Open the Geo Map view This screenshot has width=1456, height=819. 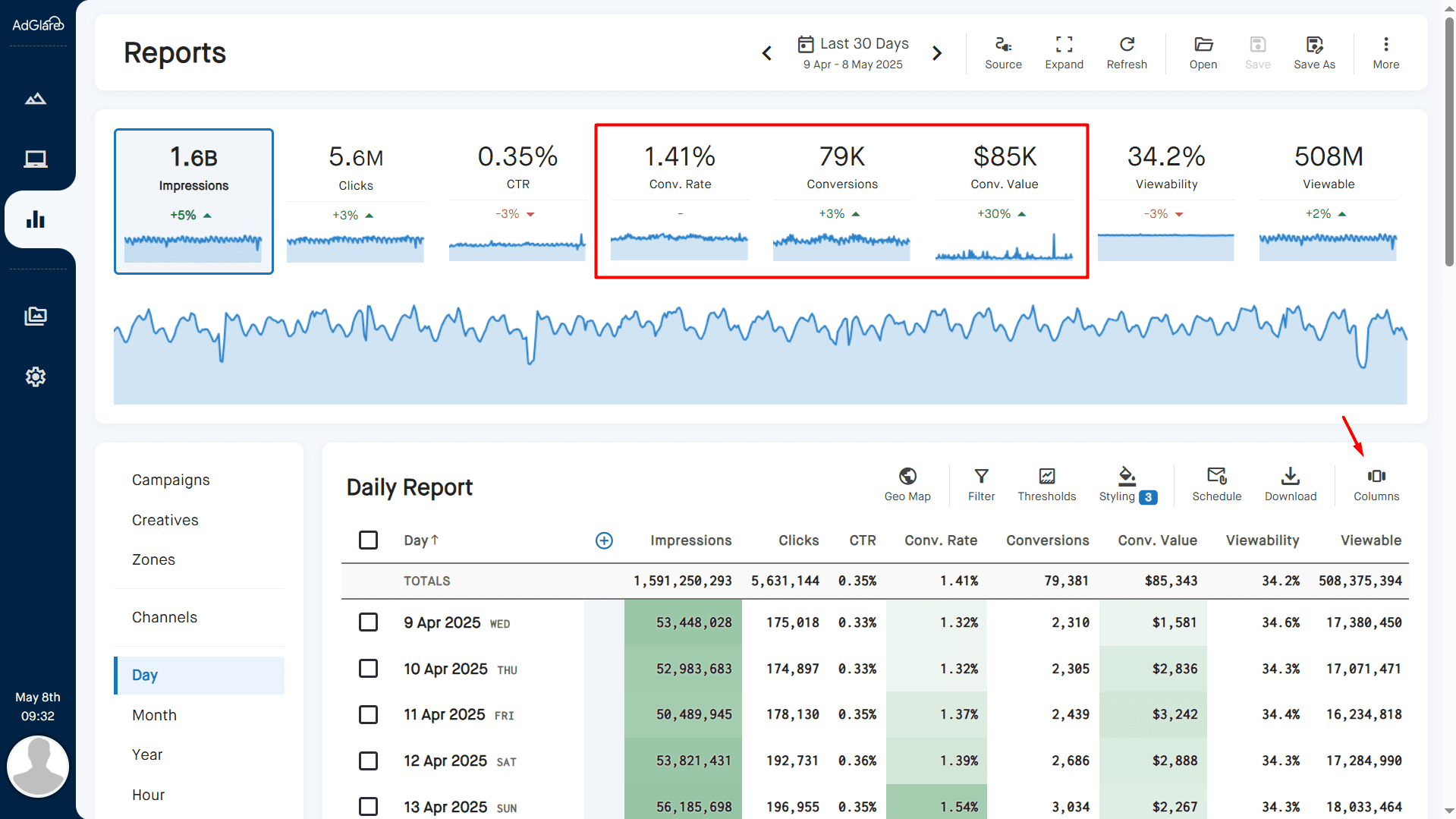pyautogui.click(x=907, y=484)
